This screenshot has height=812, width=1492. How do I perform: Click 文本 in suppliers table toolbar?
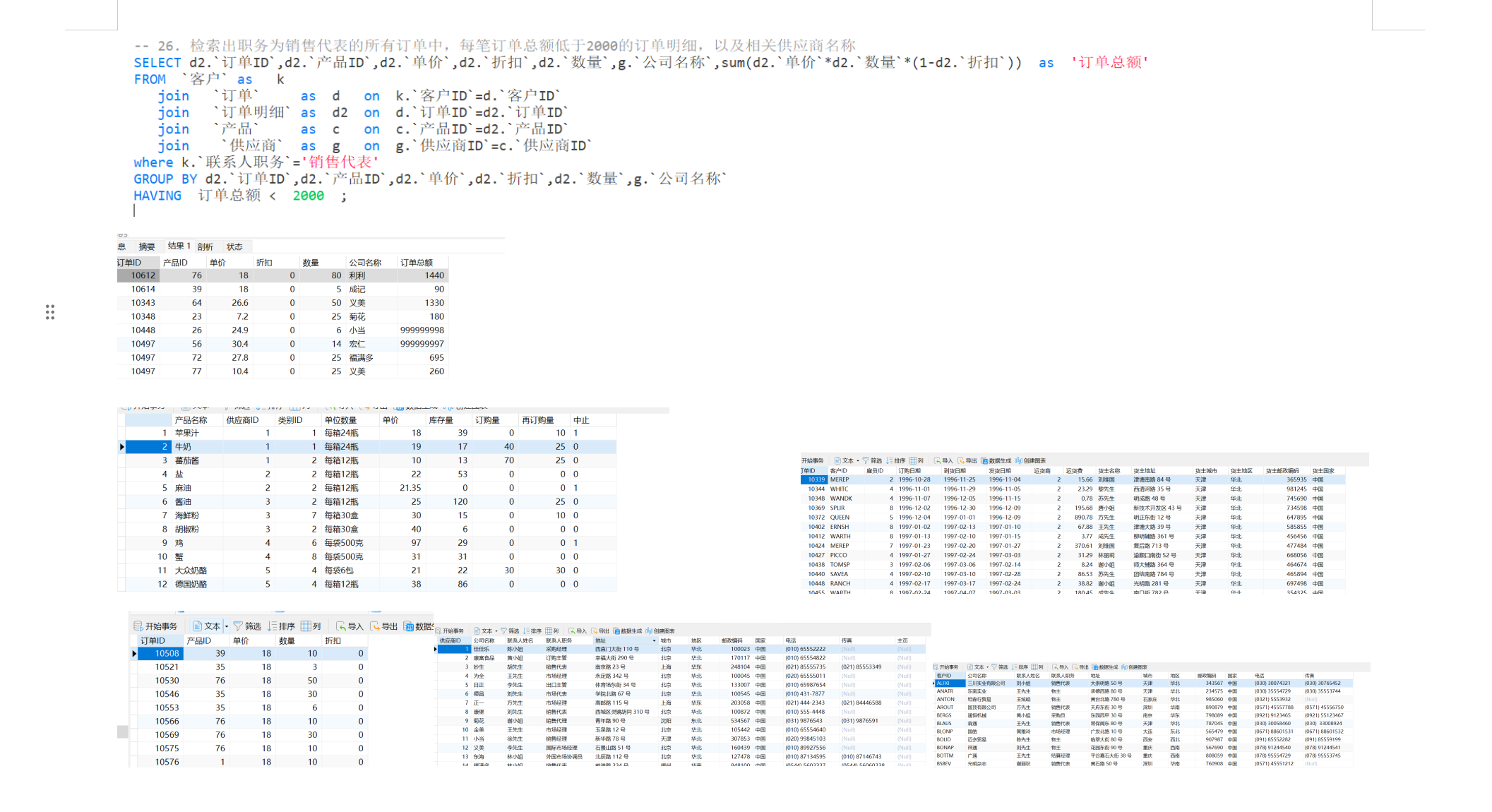pos(484,631)
